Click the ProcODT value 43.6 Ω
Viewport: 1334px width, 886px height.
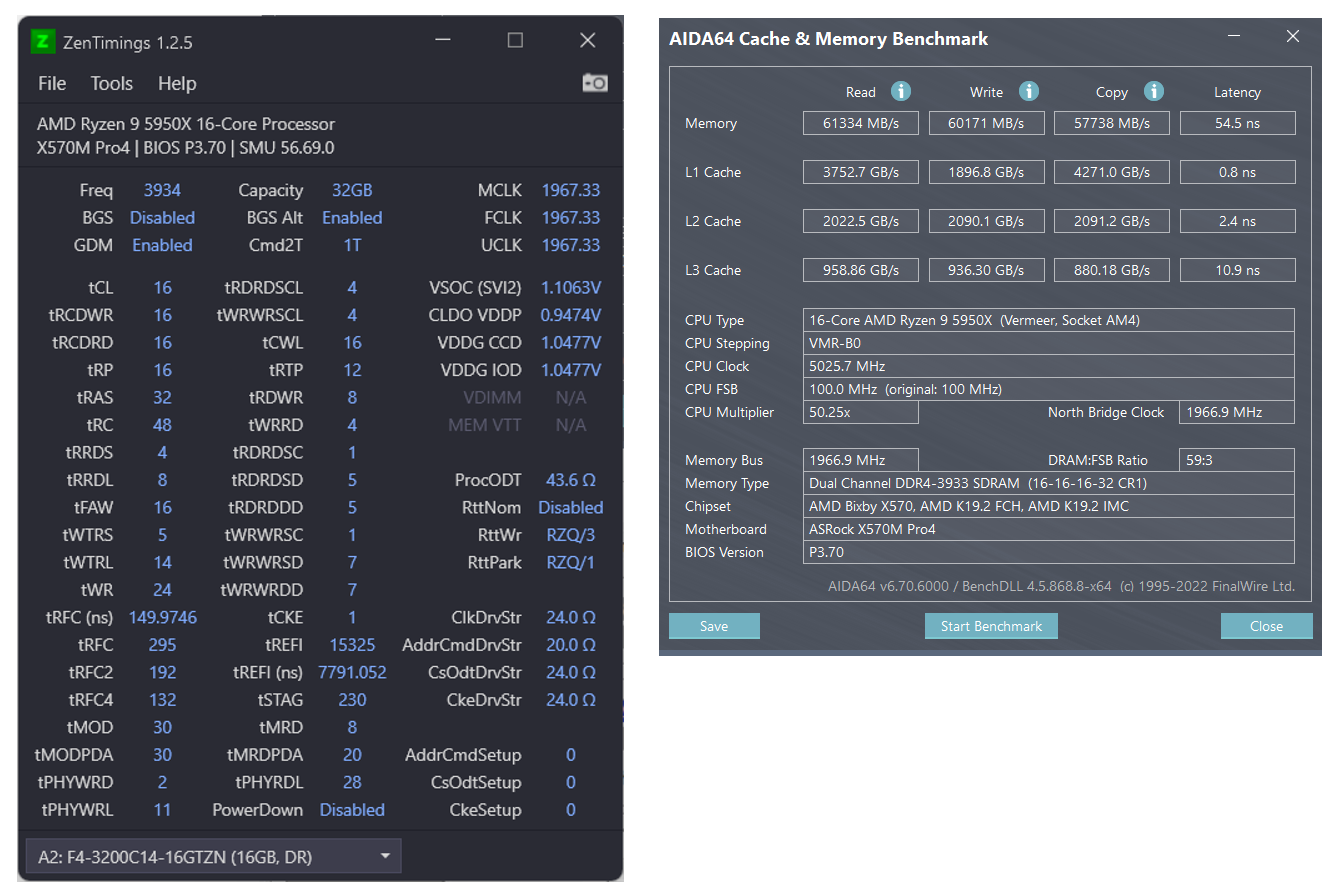(571, 480)
